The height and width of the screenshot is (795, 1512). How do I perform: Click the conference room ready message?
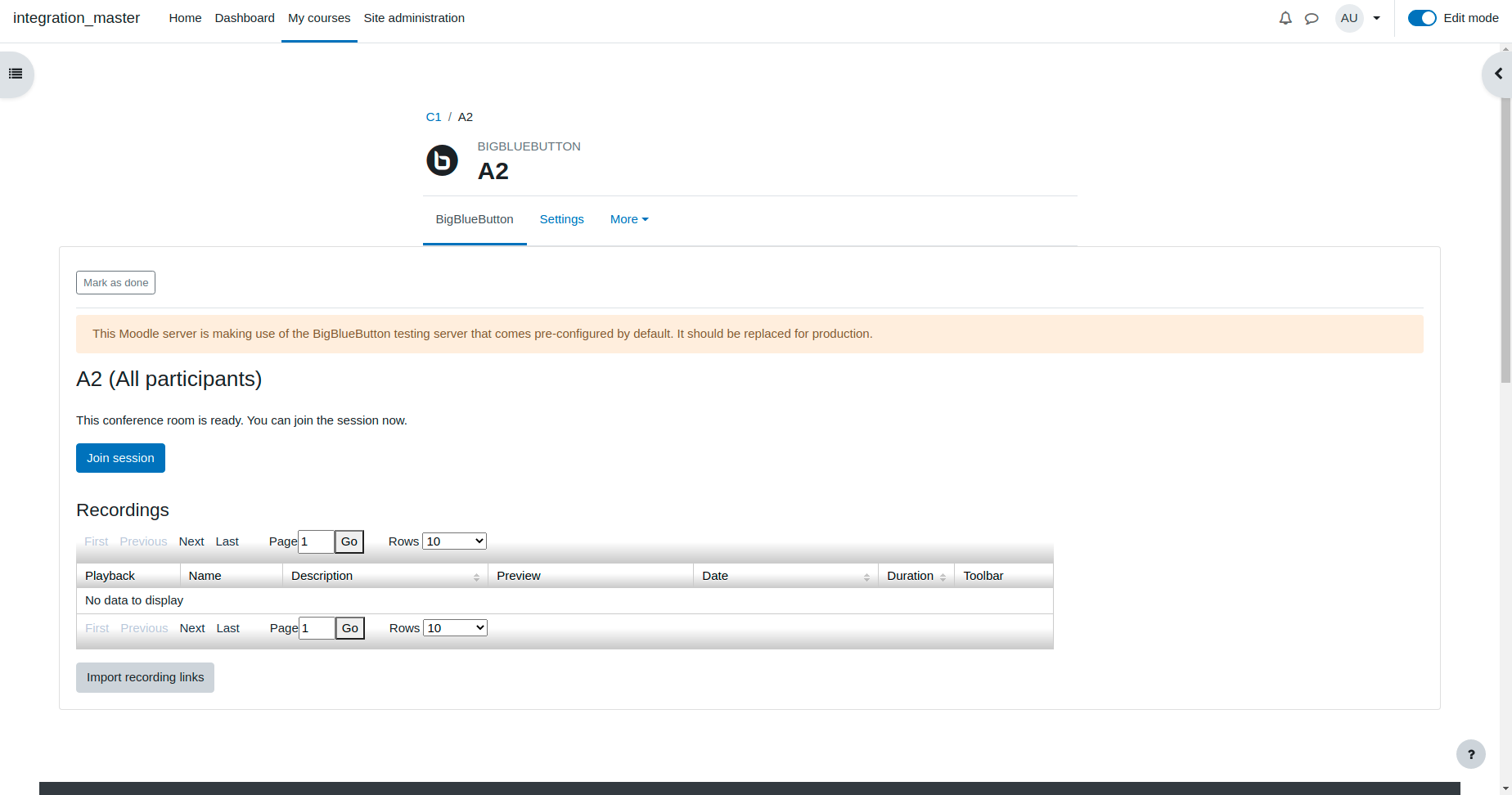click(x=241, y=420)
